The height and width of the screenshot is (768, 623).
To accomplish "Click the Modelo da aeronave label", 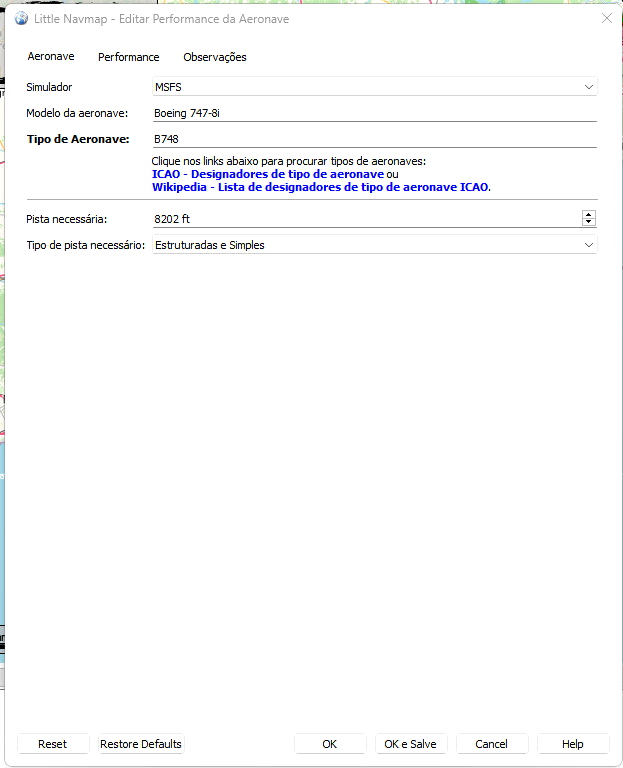I will (x=77, y=113).
